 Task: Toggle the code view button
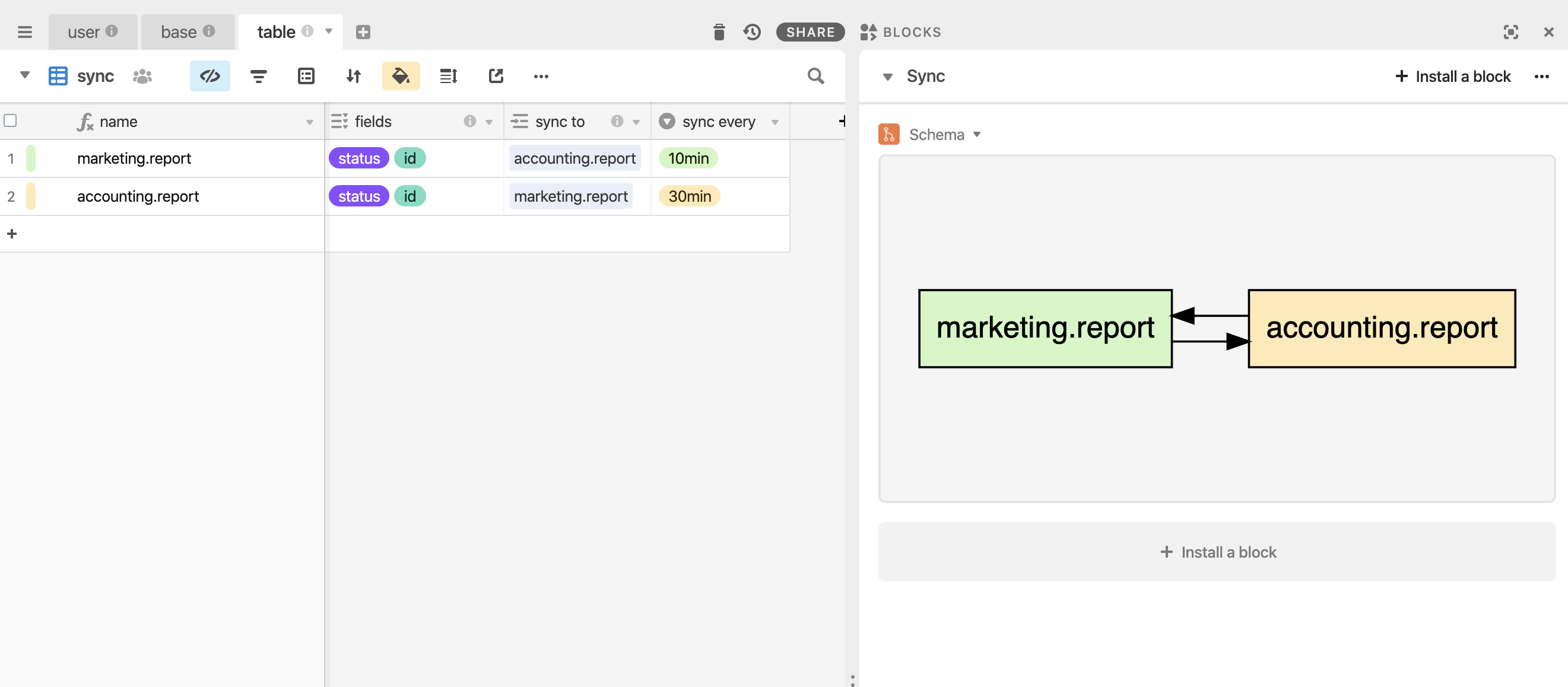(210, 76)
